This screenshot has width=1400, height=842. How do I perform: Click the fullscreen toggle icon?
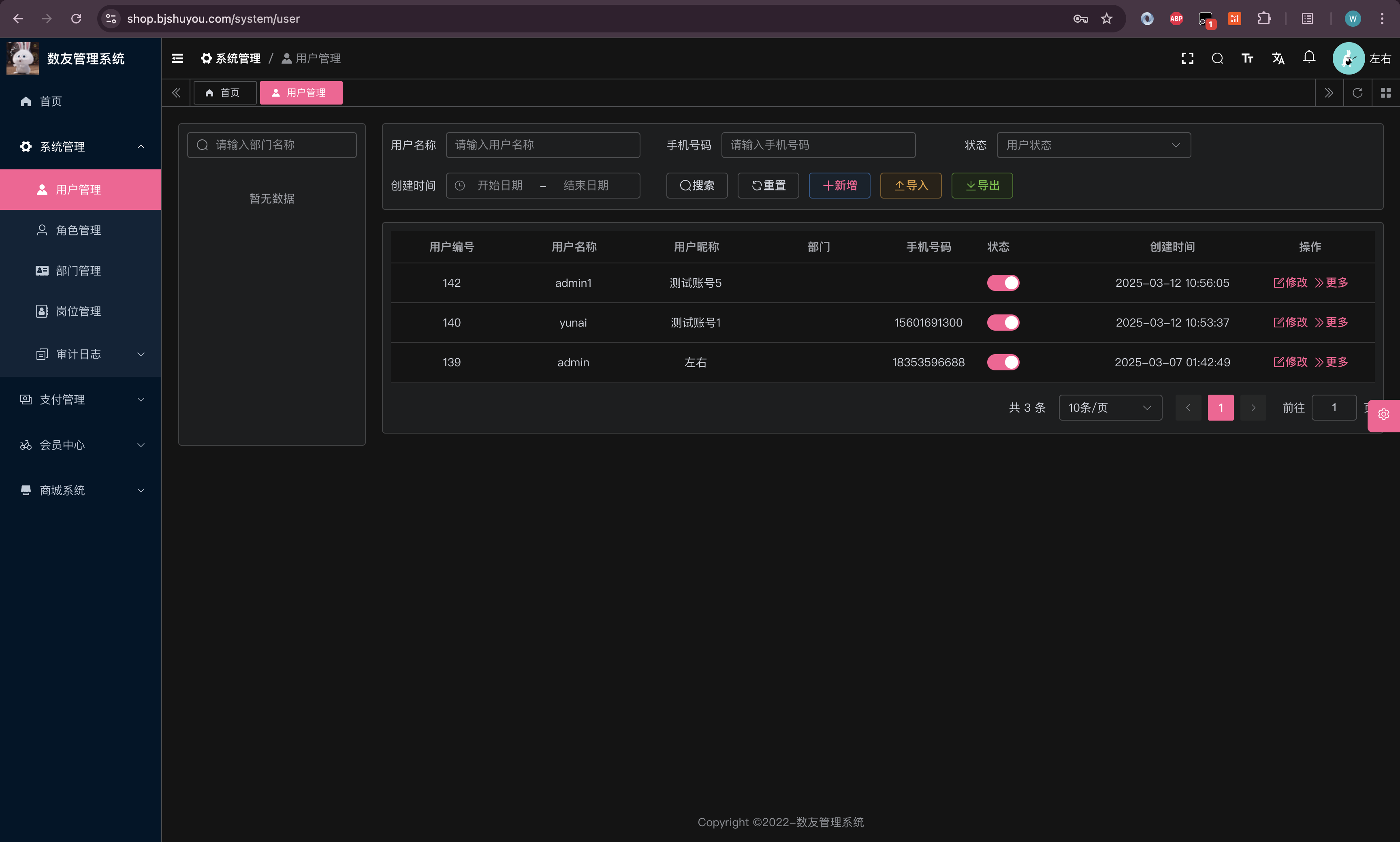(1187, 58)
